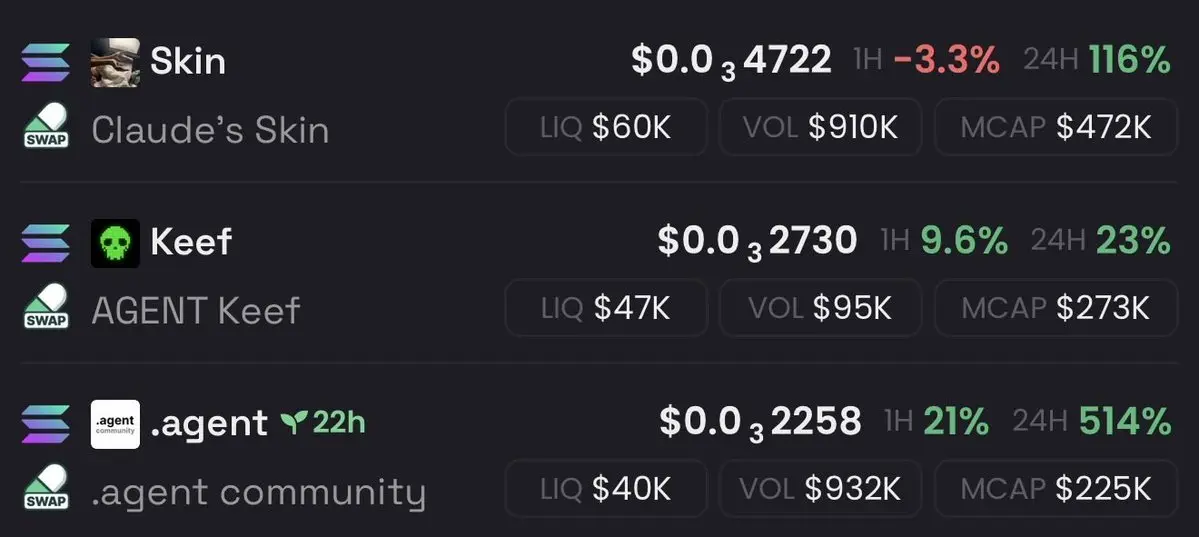Select the MCAP $472K pill
1199x537 pixels.
[x=1056, y=127]
